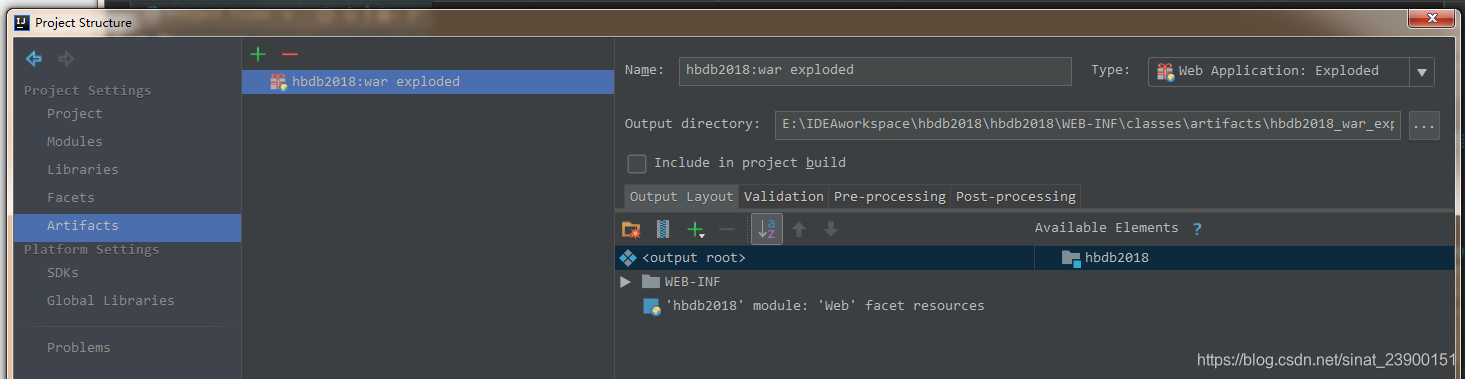Open SDKs under Platform Settings

pos(63,273)
